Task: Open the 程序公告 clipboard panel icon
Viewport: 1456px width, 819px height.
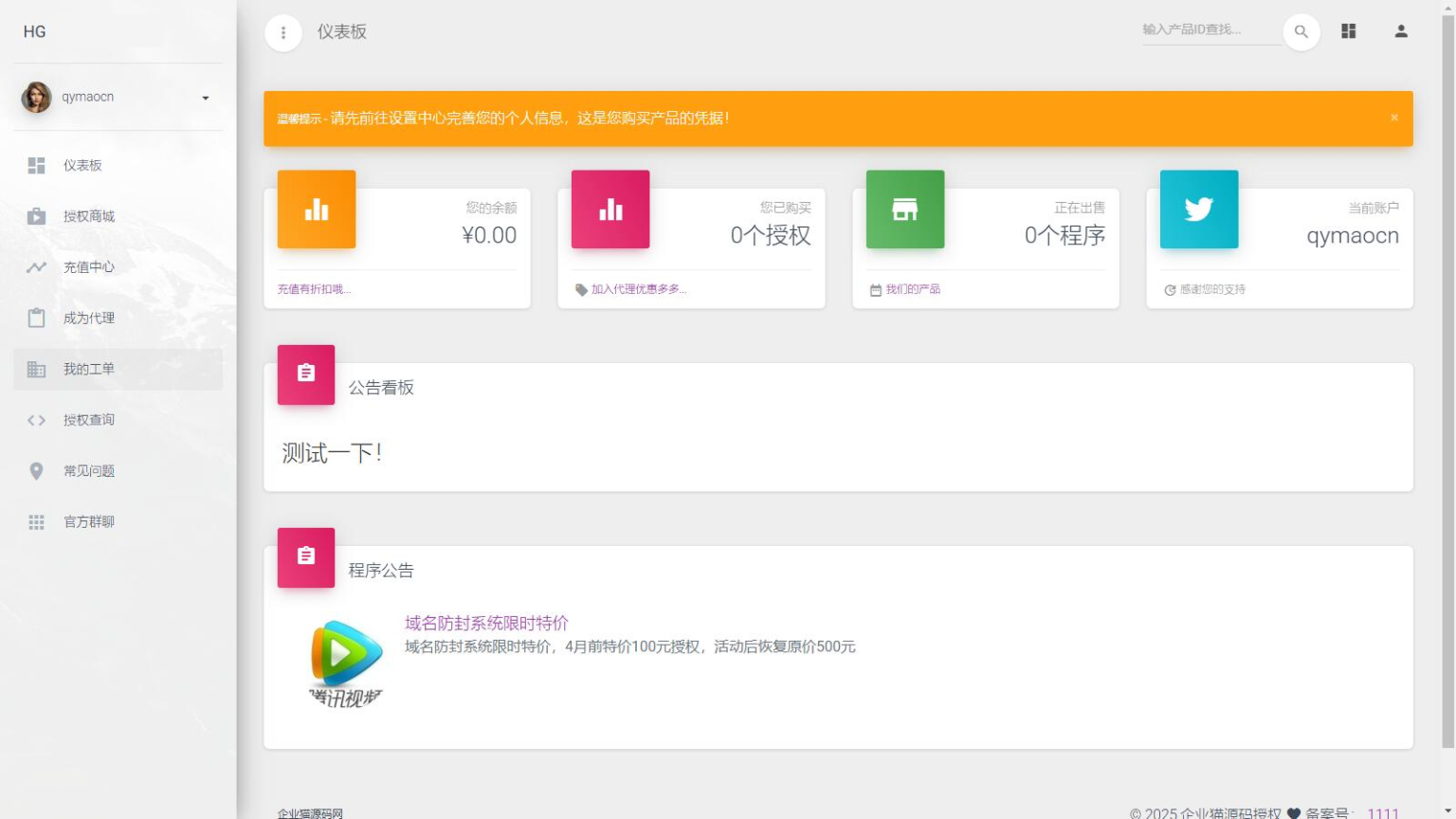Action: click(x=305, y=557)
